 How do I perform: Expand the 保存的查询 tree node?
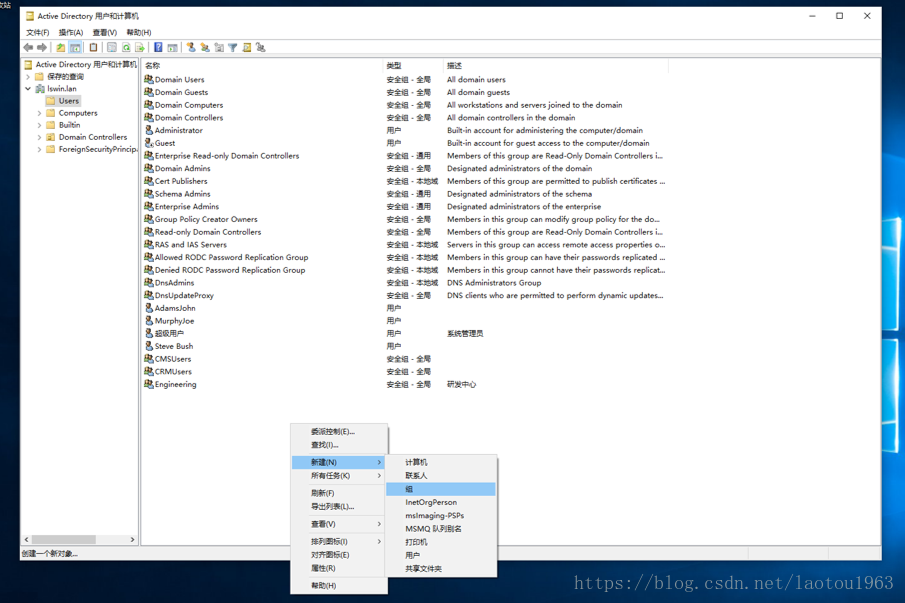(x=28, y=77)
